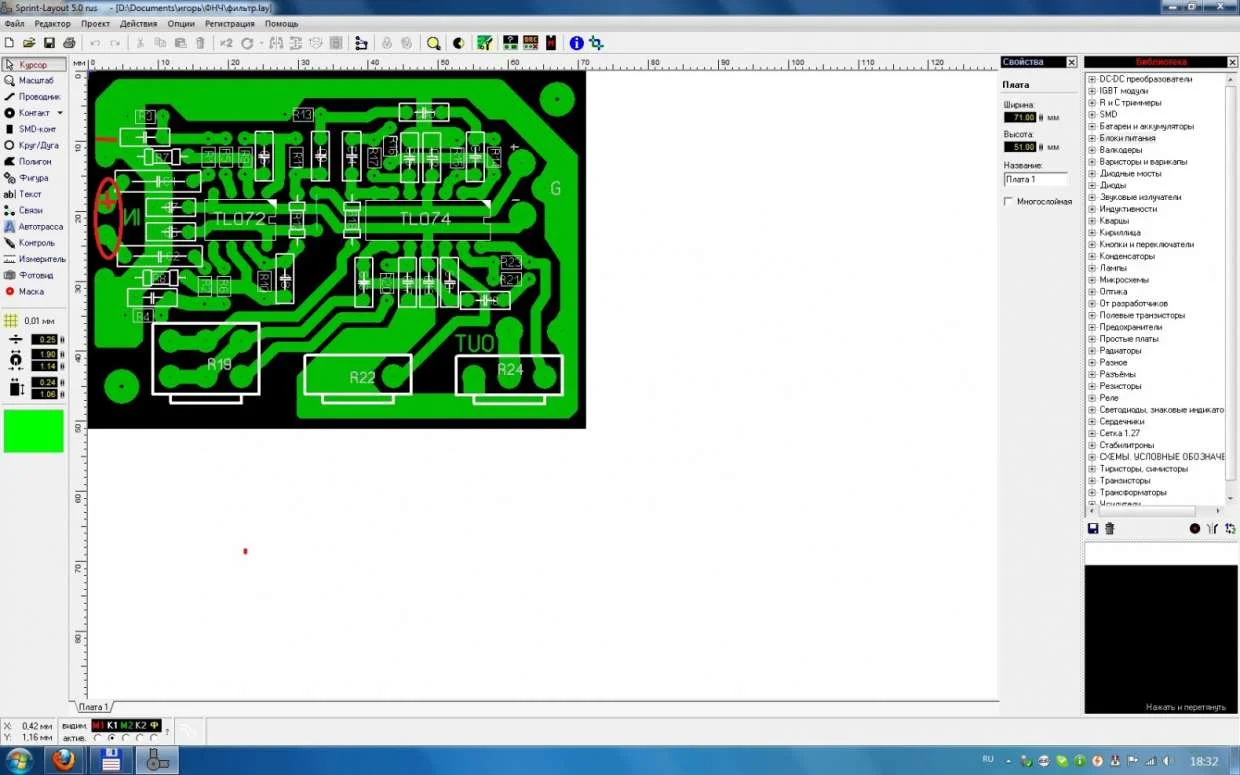
Task: Rotate the selection with the circular arrow icon
Action: pos(247,43)
